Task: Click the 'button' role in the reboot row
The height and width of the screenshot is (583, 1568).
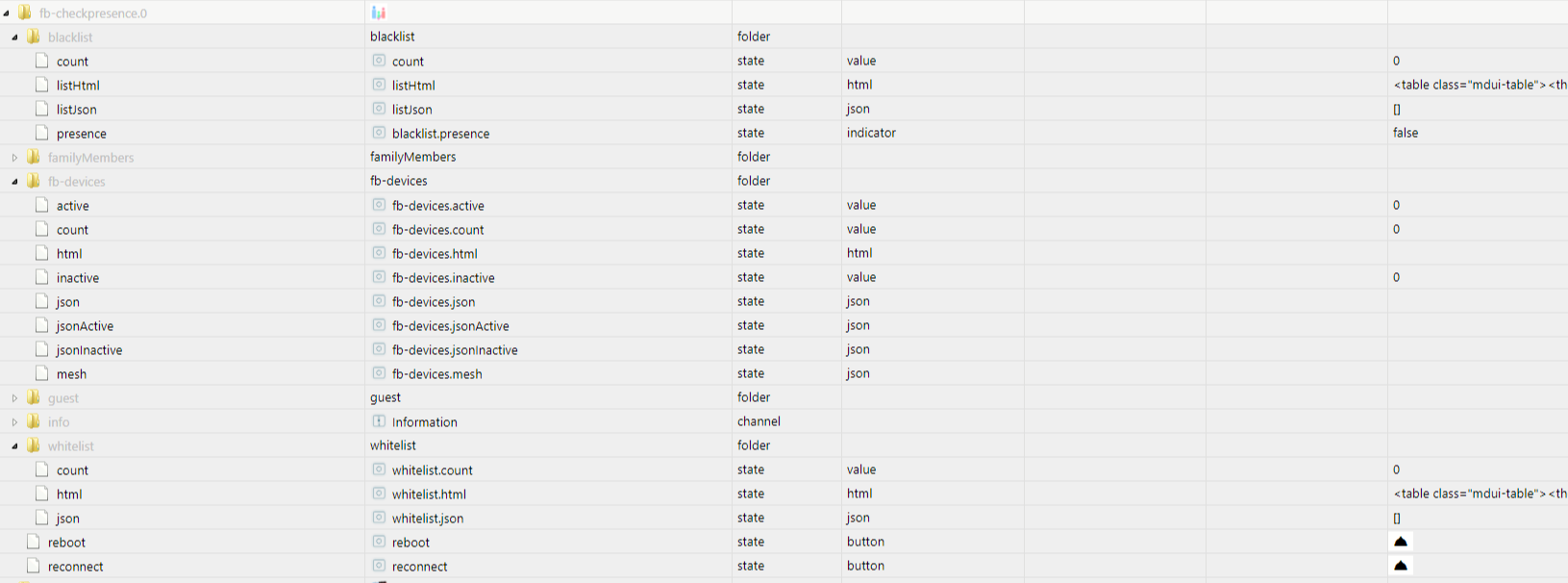Action: point(865,542)
